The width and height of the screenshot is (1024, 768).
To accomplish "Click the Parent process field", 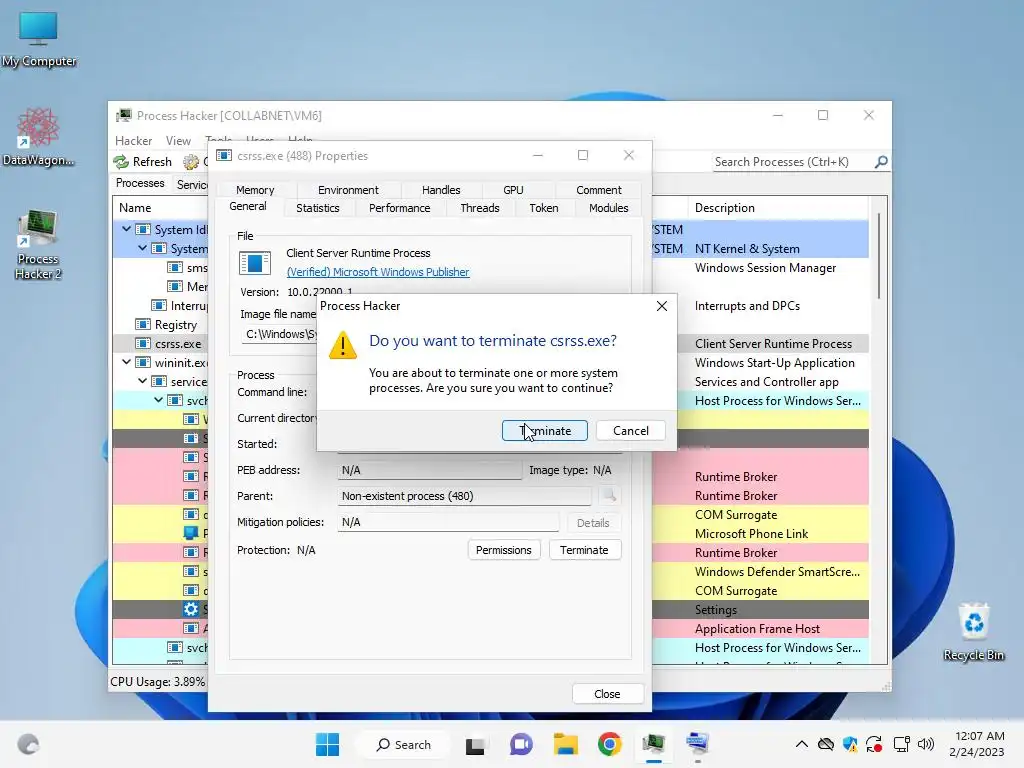I will tap(464, 496).
